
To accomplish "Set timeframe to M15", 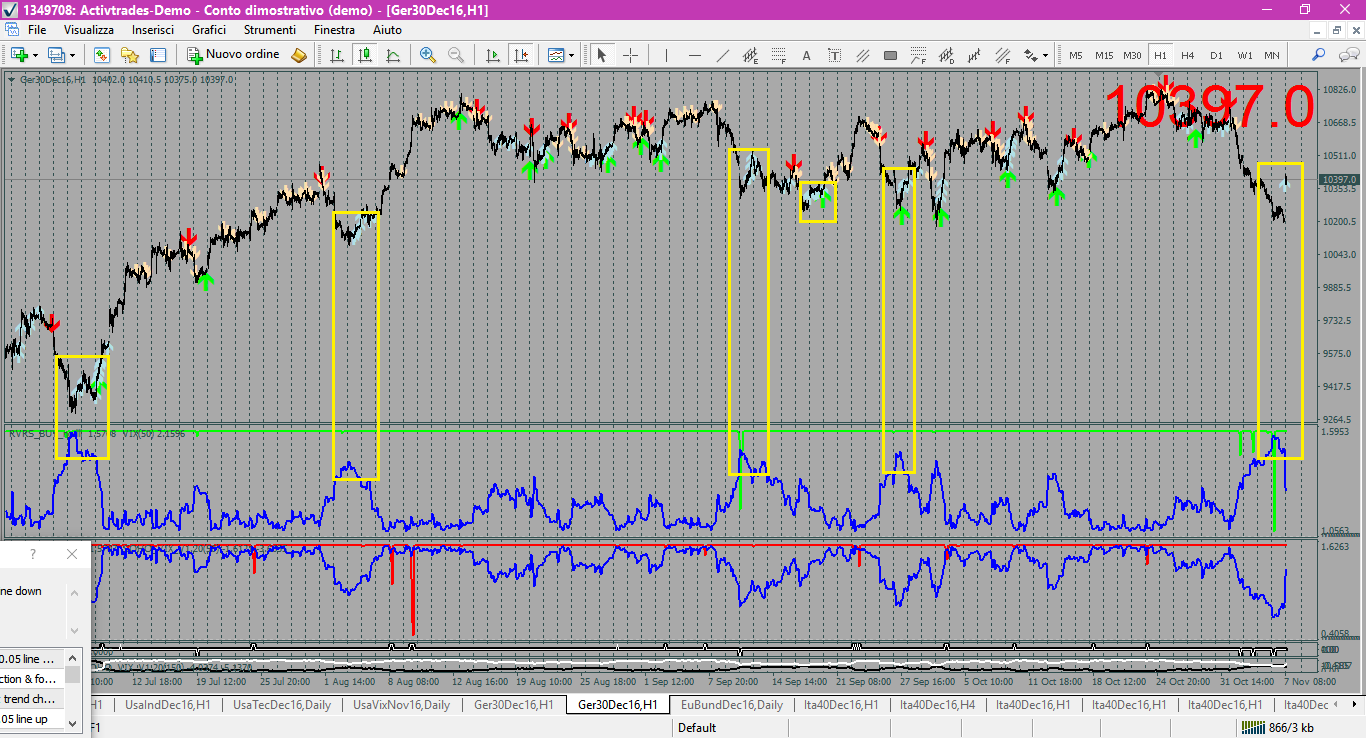I will point(1104,55).
